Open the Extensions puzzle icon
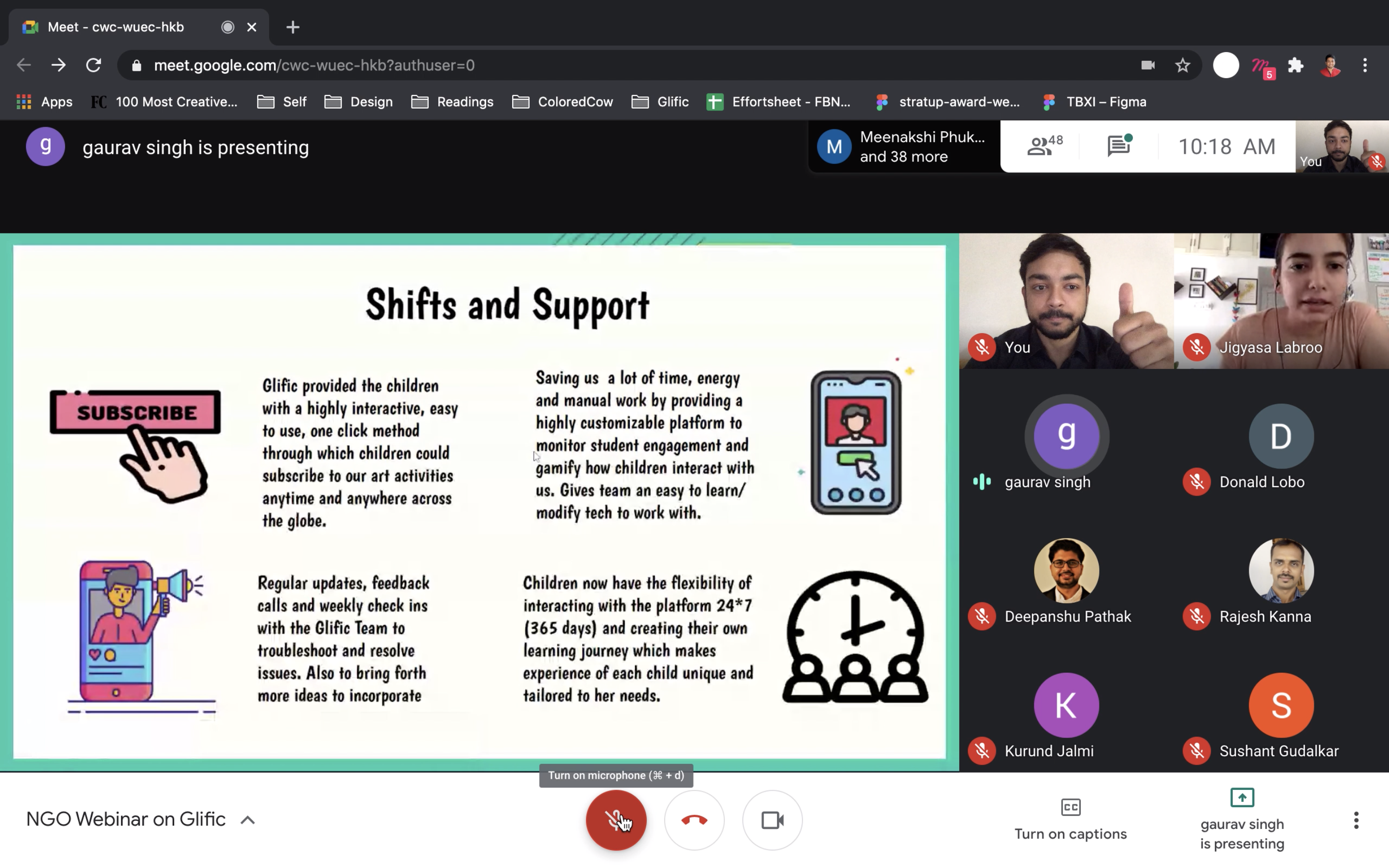This screenshot has width=1389, height=868. coord(1295,65)
